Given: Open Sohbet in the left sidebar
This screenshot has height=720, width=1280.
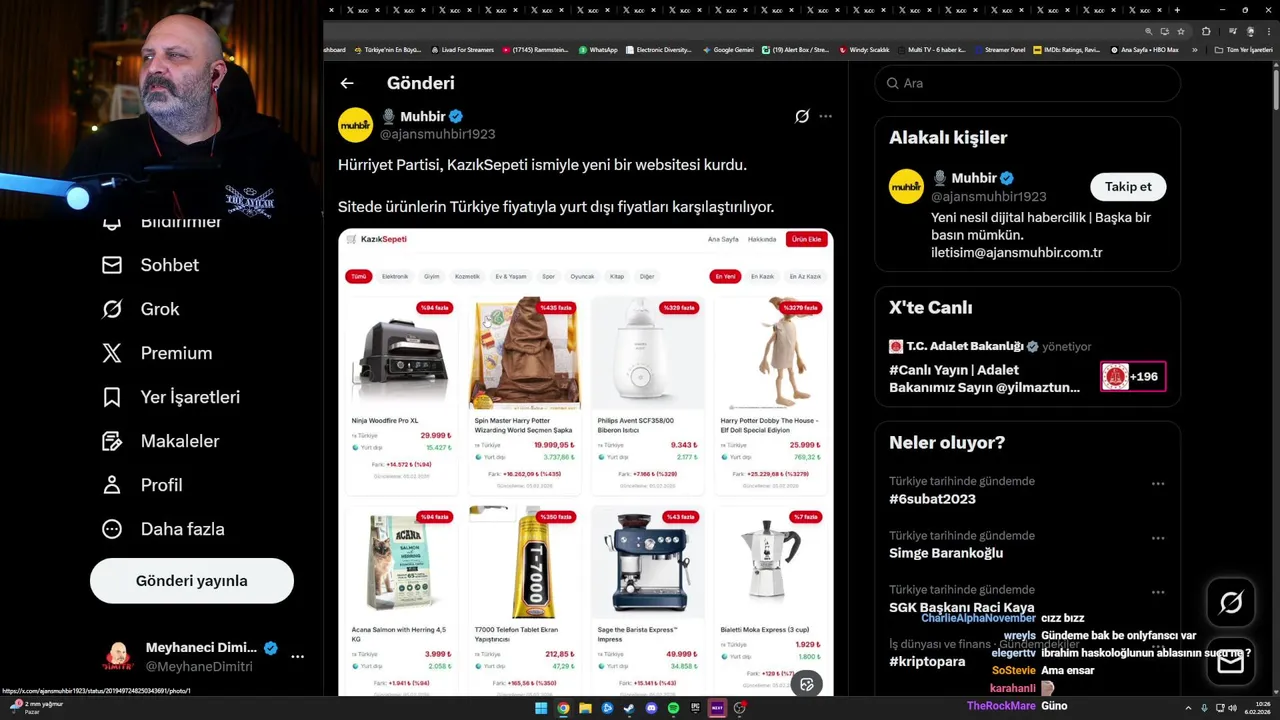Looking at the screenshot, I should [x=151, y=265].
